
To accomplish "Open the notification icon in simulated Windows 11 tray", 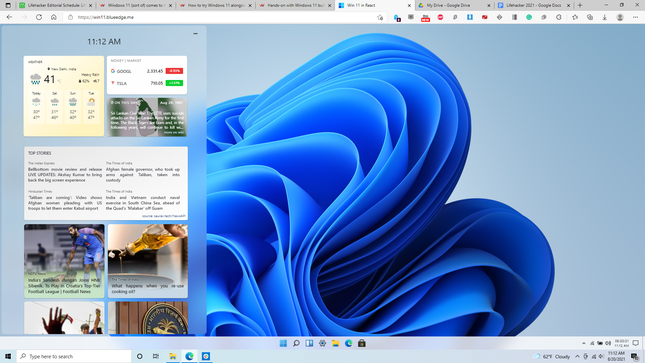I will pyautogui.click(x=636, y=343).
